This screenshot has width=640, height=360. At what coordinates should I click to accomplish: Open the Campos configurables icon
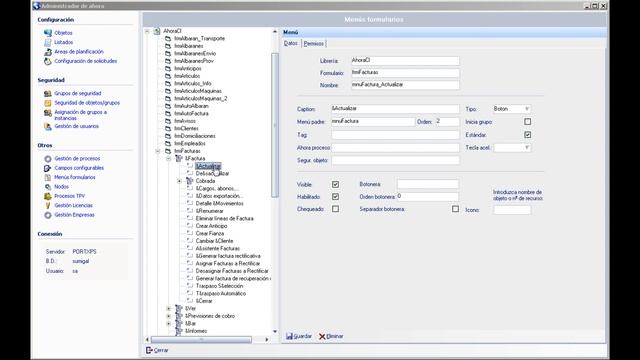(48, 168)
